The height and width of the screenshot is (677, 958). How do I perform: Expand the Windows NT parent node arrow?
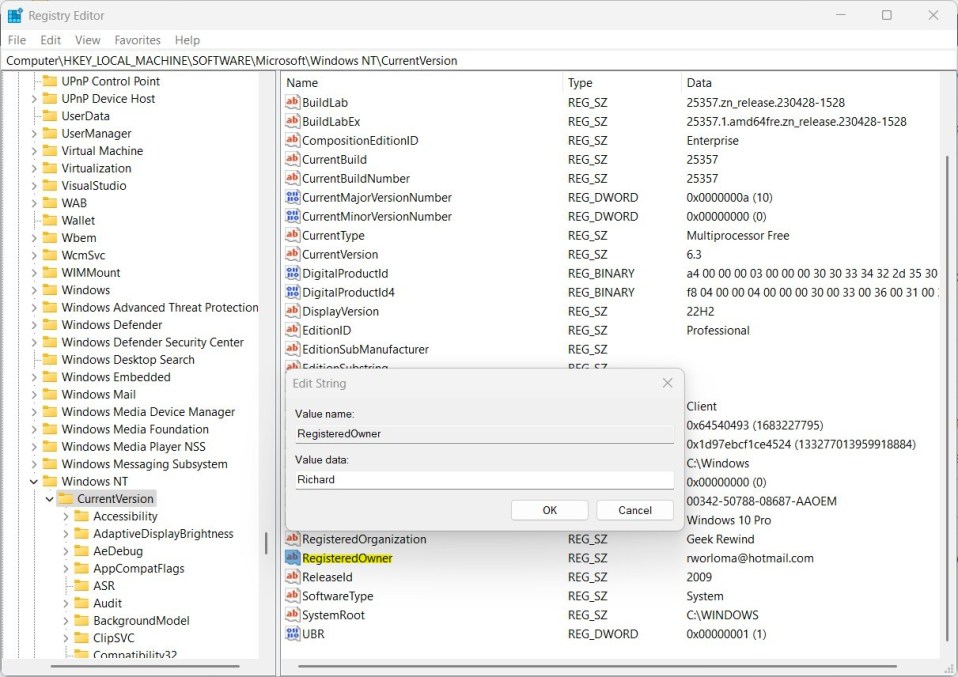[x=34, y=482]
